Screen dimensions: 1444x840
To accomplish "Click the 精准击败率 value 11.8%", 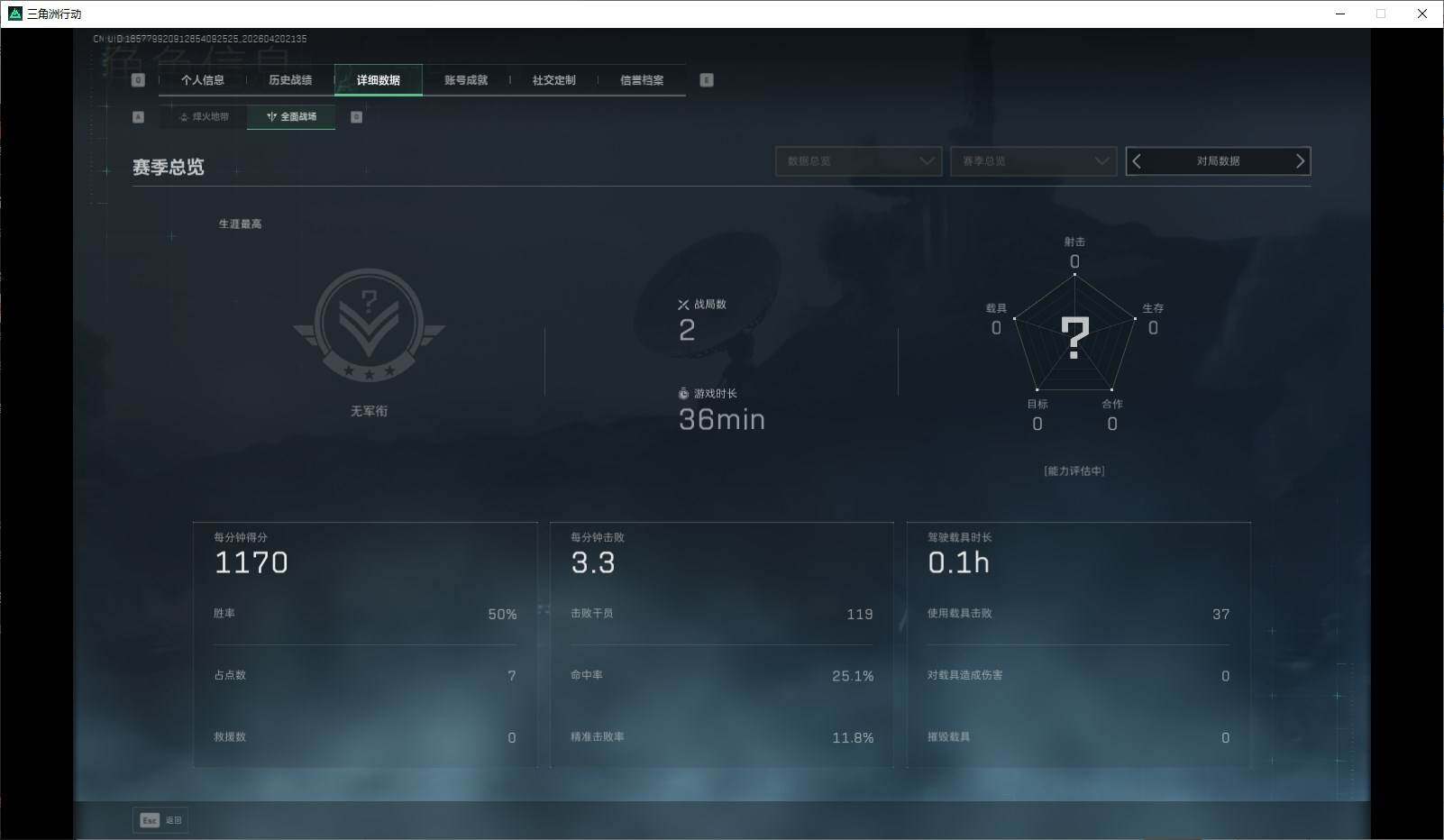I will 853,738.
